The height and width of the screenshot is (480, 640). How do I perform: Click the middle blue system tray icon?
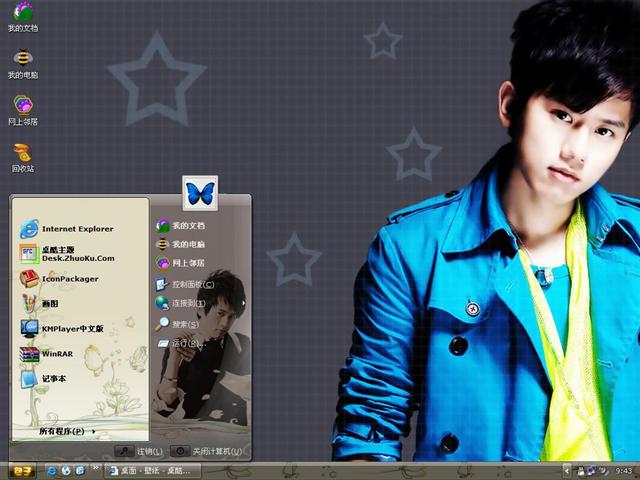click(592, 471)
